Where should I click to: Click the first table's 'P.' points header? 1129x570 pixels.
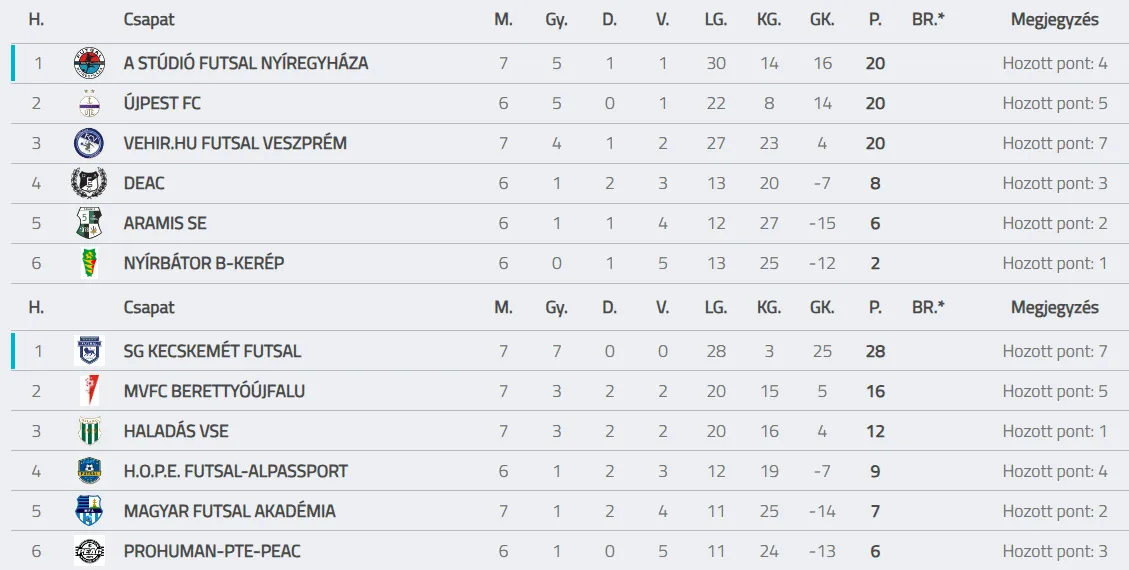coord(875,20)
